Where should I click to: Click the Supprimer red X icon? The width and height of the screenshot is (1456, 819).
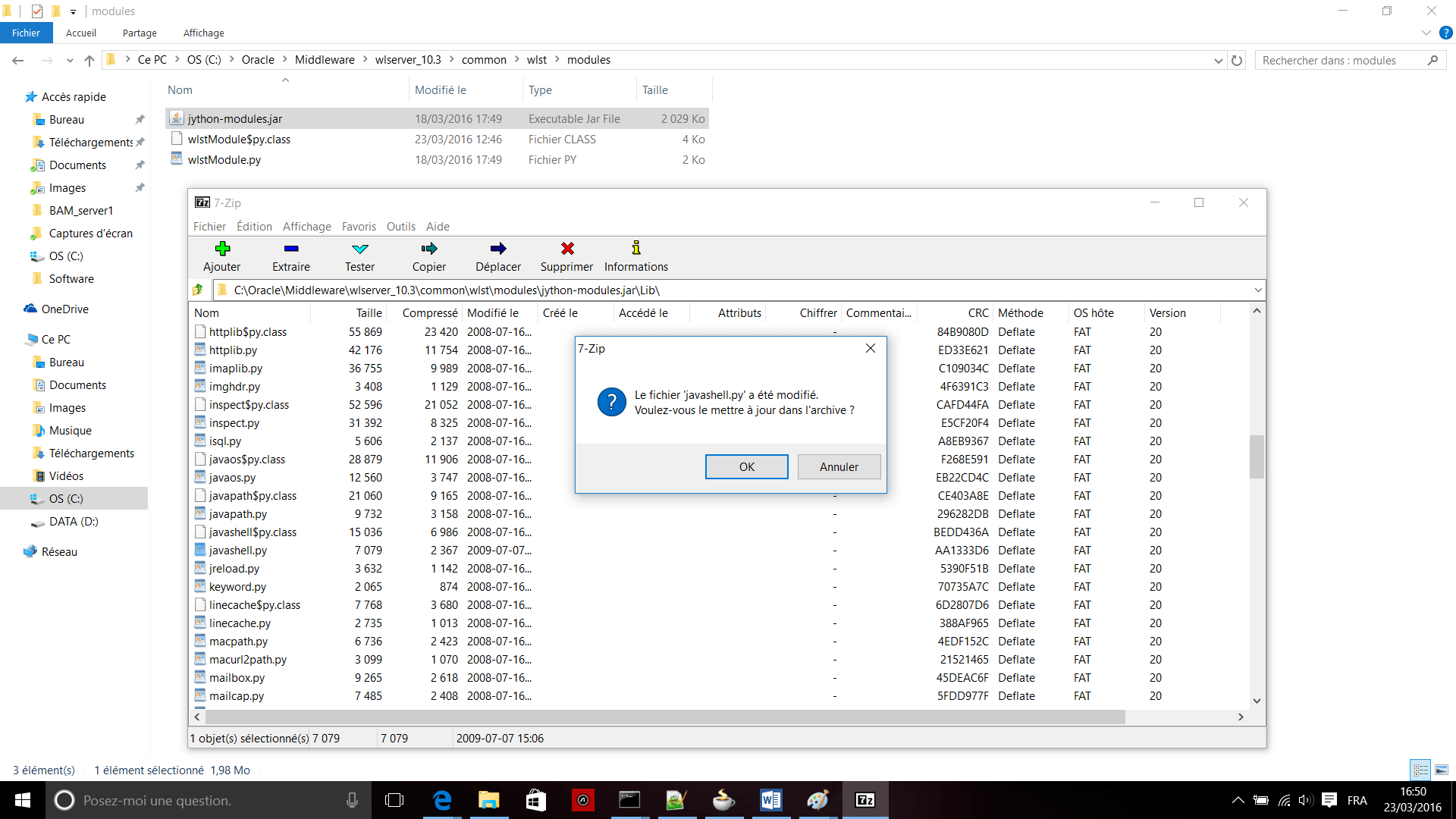567,249
